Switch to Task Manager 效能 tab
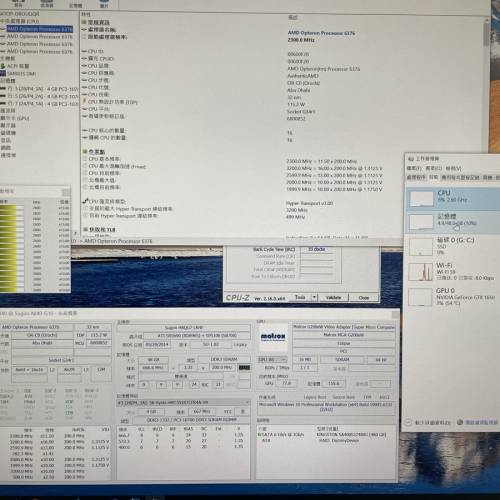 pyautogui.click(x=433, y=177)
